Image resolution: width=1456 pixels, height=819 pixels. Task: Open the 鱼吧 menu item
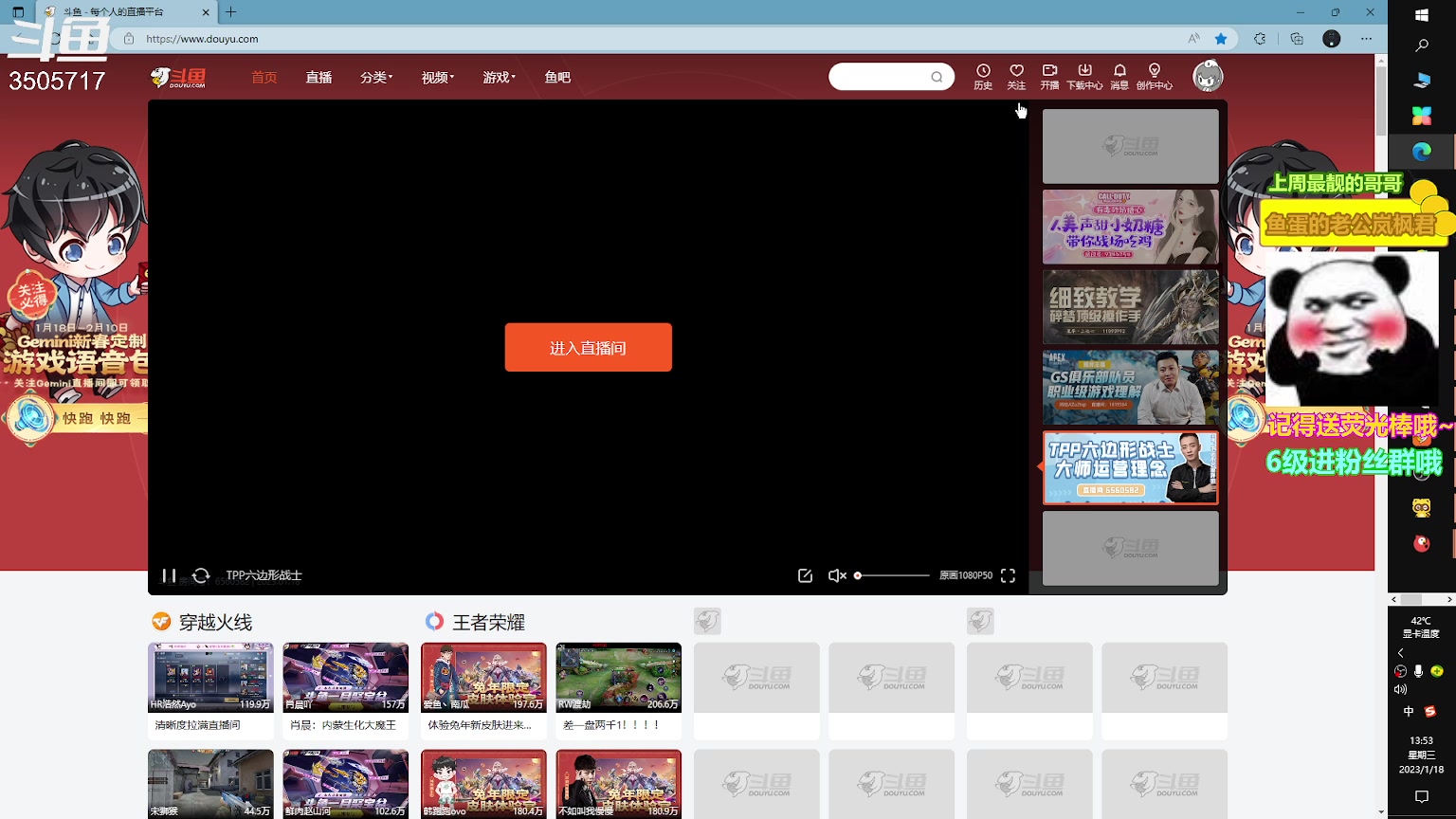tap(557, 77)
